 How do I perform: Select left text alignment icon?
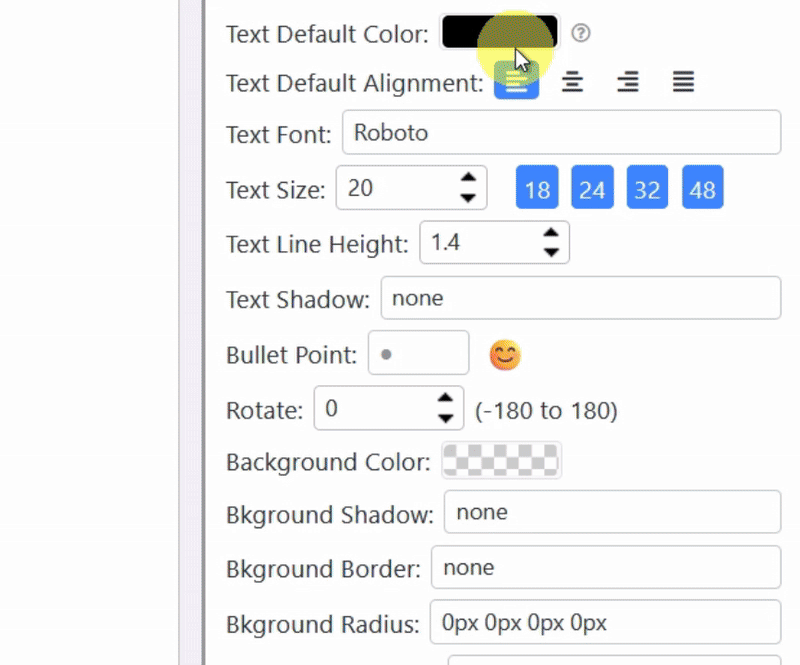point(516,82)
